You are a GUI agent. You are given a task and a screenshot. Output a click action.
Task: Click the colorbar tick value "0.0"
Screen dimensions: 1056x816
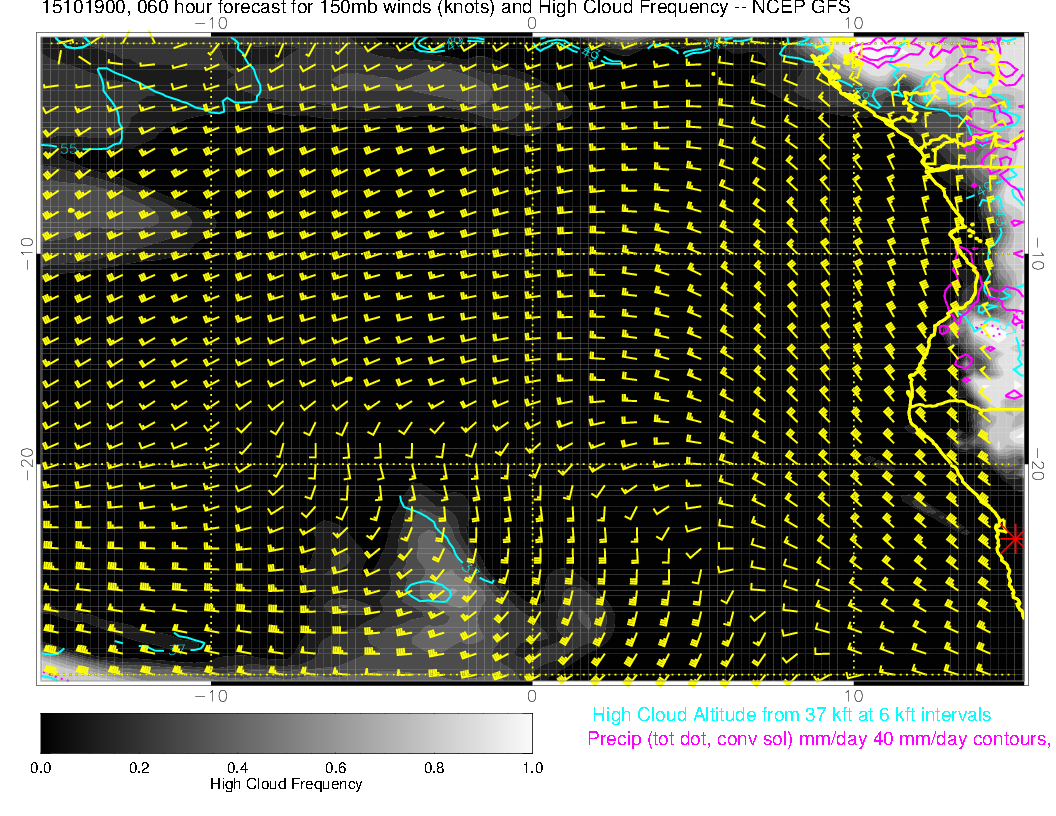click(40, 768)
